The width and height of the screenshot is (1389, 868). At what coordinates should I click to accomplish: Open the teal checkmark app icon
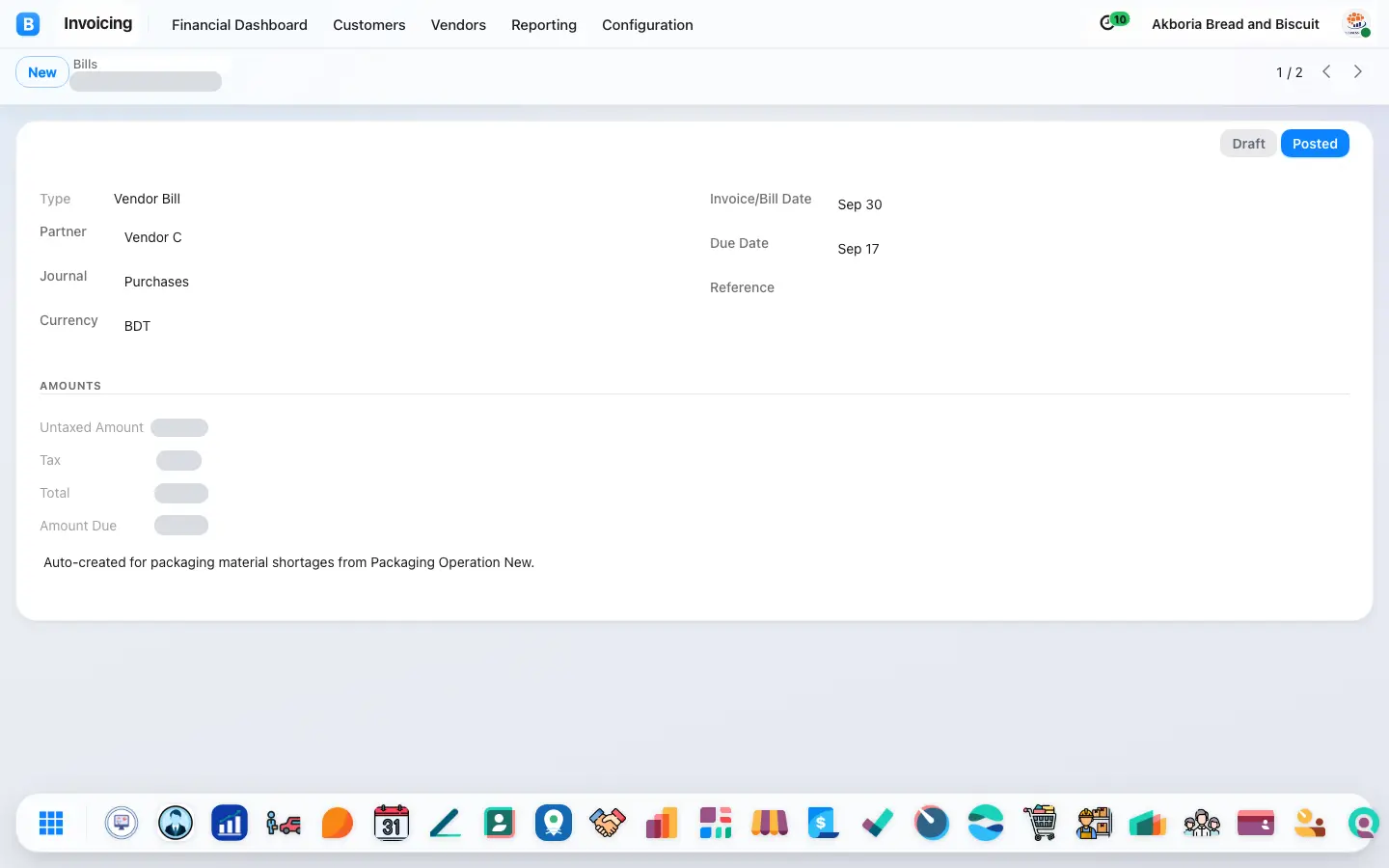click(x=878, y=823)
